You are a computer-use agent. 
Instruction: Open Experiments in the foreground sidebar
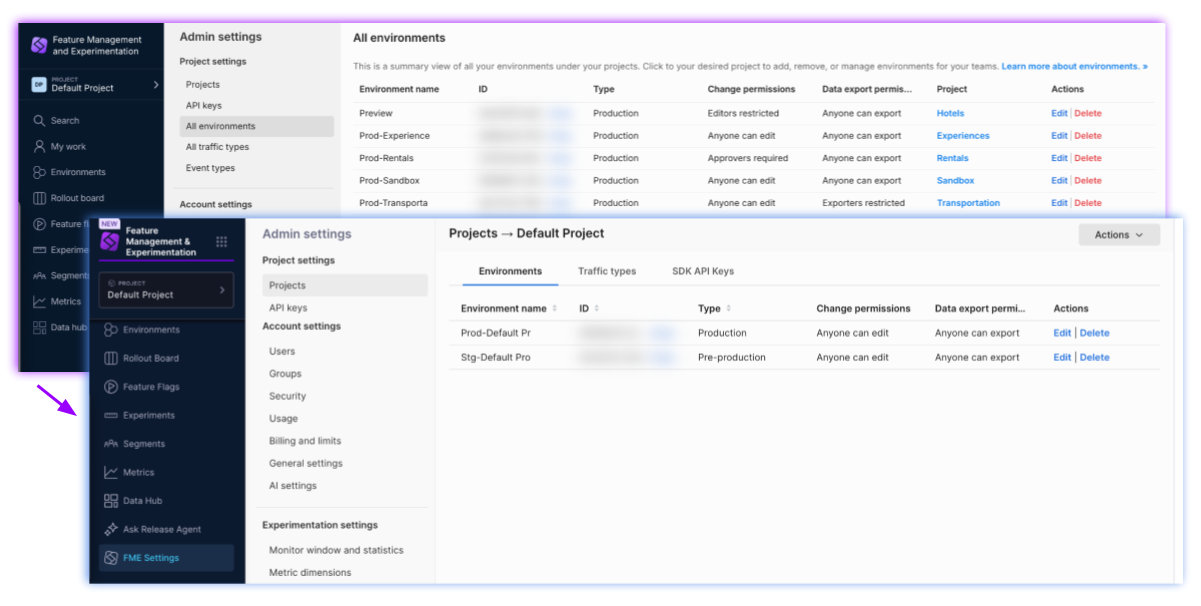(x=148, y=415)
